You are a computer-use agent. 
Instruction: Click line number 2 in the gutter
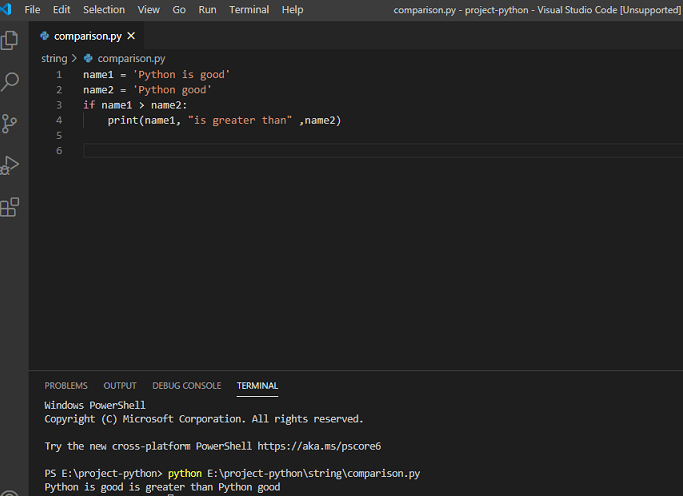coord(59,90)
